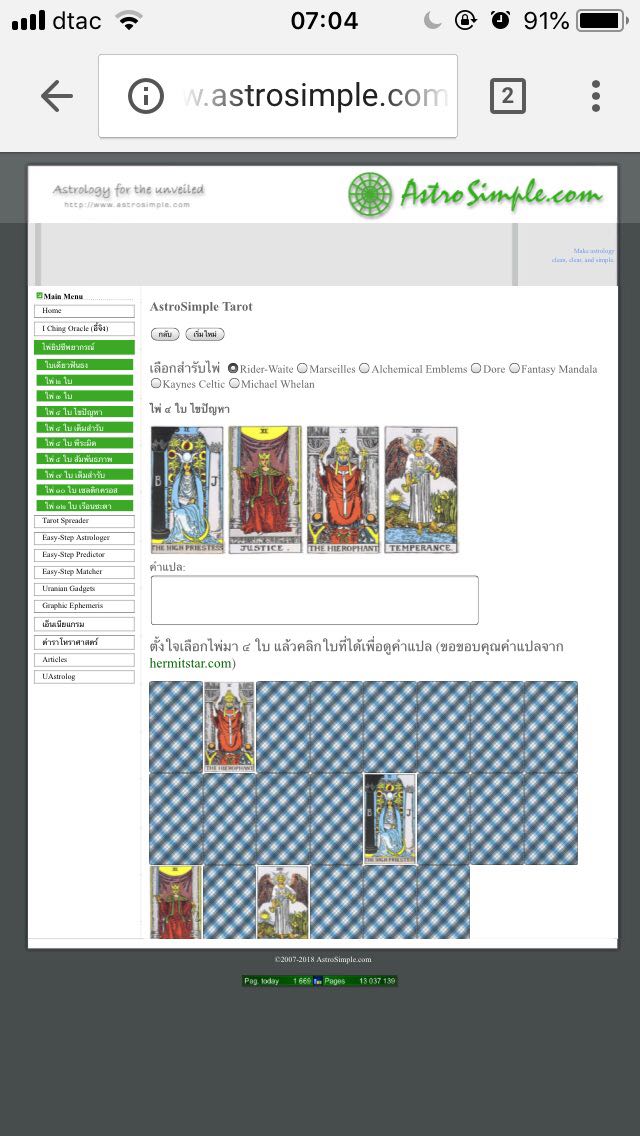Open the ไพ่ยิปซีพยากรณ์ menu section
Image resolution: width=640 pixels, height=1136 pixels.
point(84,347)
